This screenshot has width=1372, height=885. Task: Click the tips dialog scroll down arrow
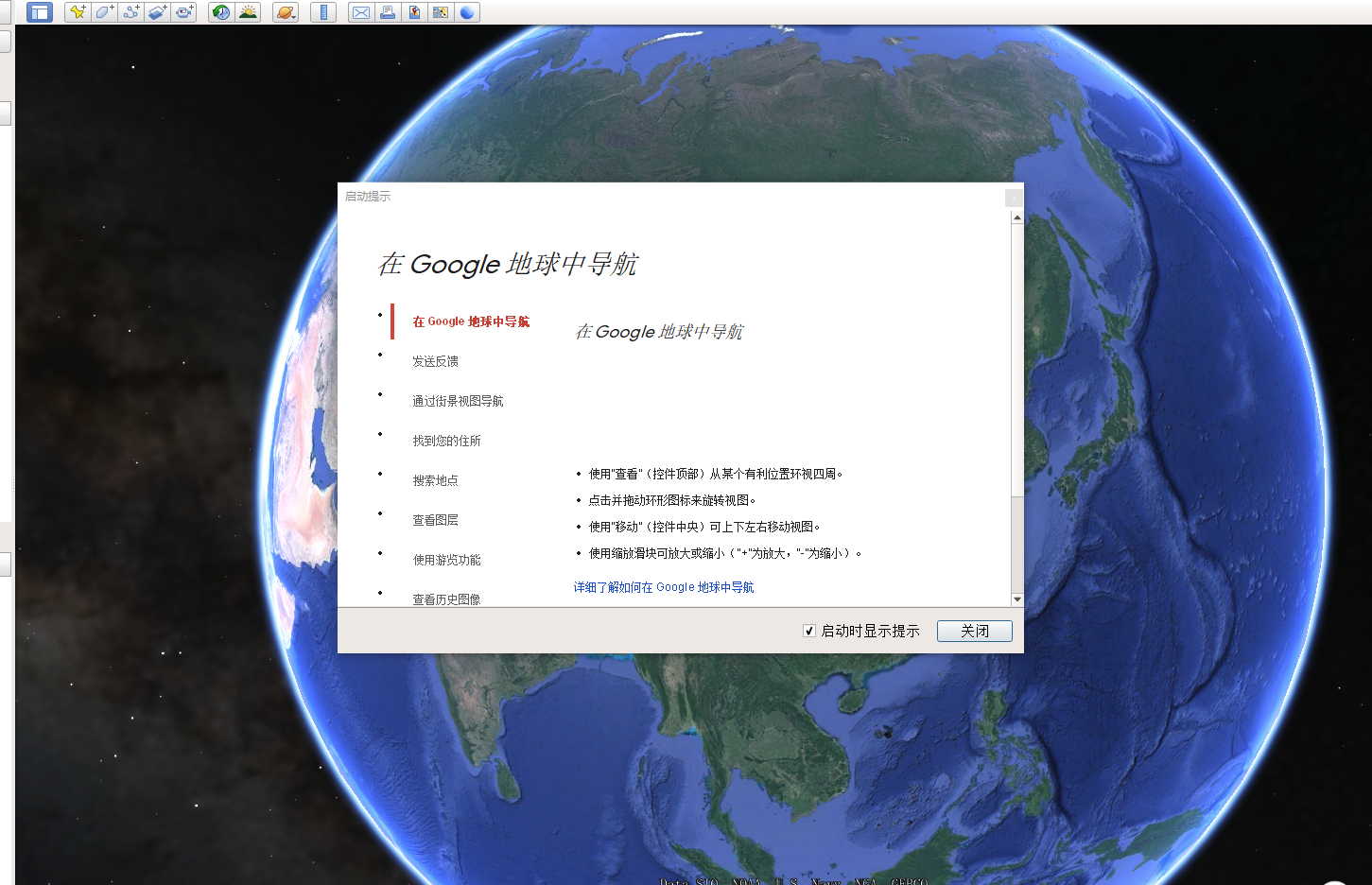(x=1017, y=599)
